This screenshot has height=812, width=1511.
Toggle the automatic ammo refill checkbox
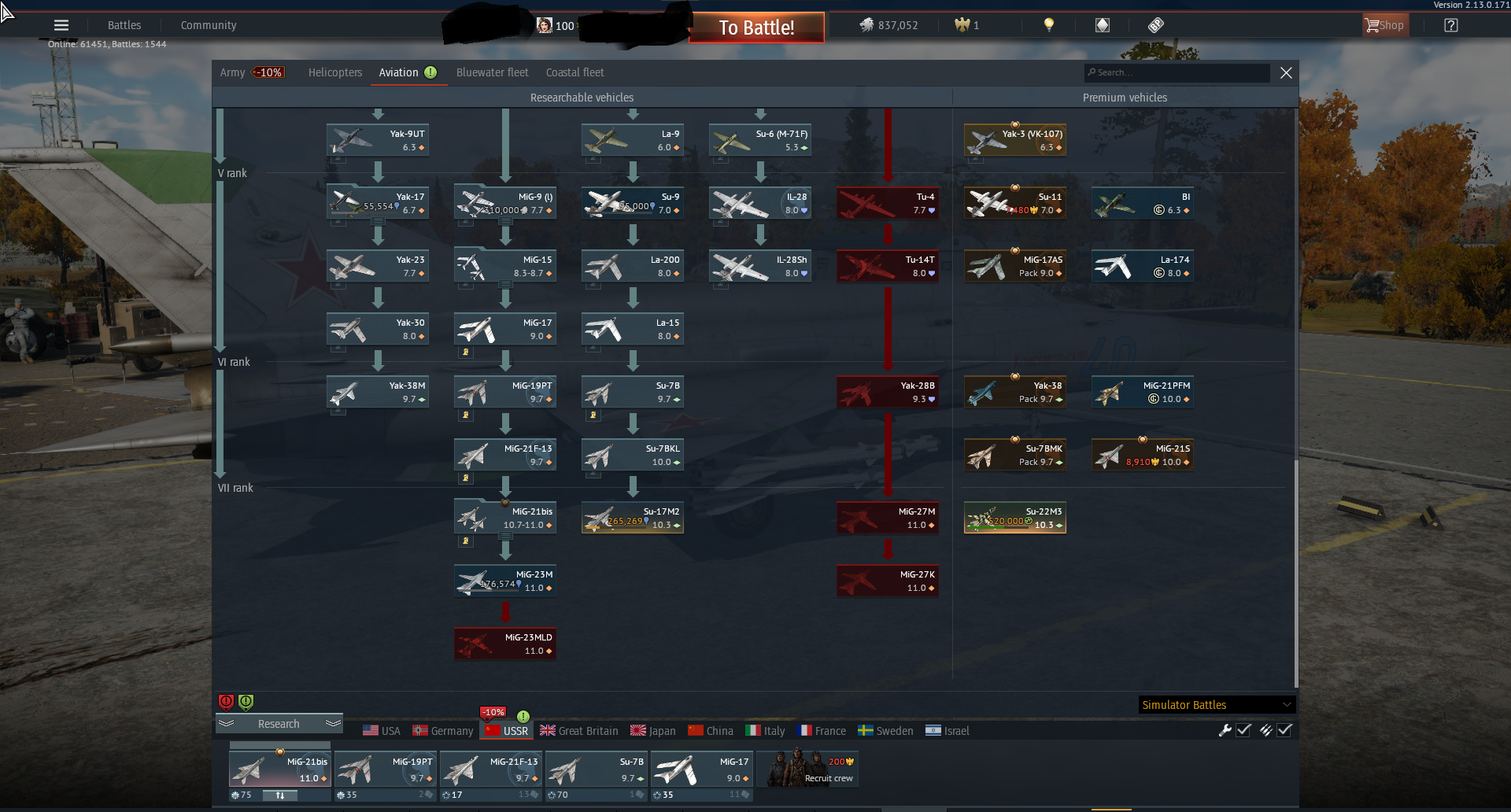click(1284, 730)
